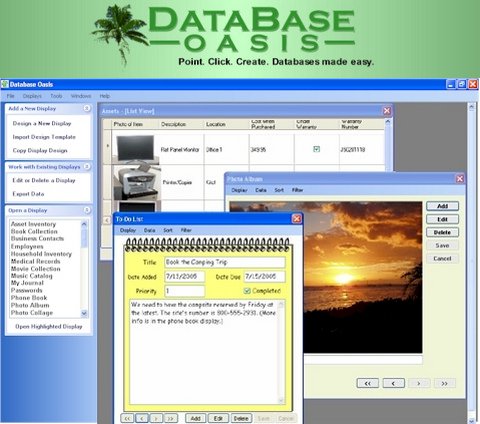This screenshot has width=480, height=424.
Task: Close the Photo Album window
Action: point(460,179)
